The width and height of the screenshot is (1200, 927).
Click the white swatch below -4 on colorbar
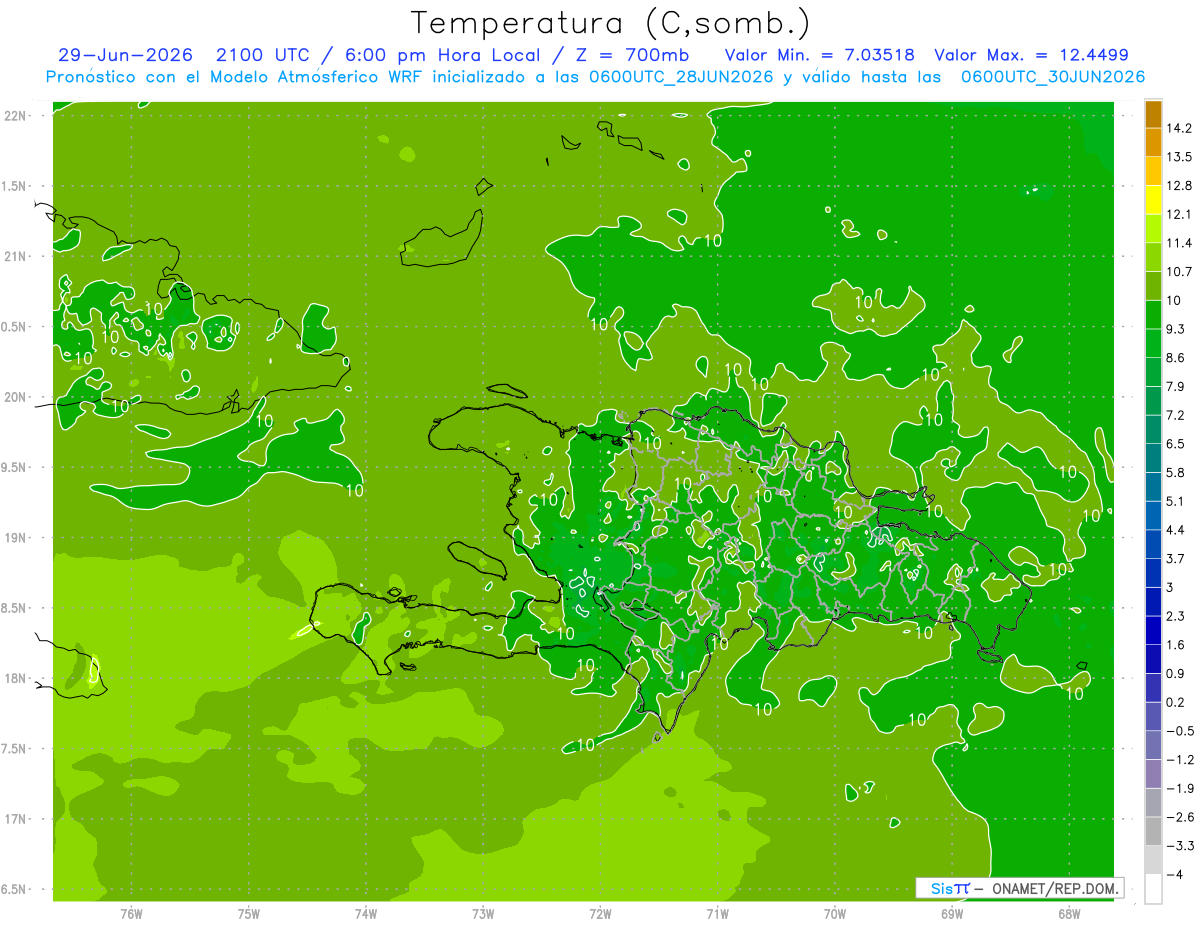tap(1153, 889)
